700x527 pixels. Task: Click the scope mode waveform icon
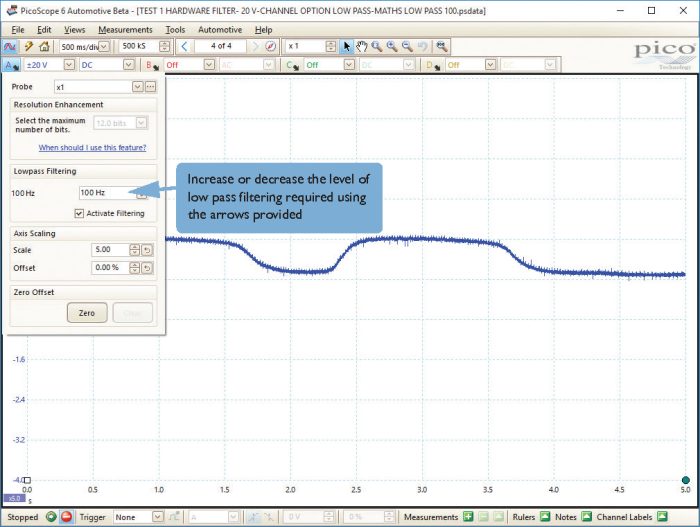coord(9,46)
